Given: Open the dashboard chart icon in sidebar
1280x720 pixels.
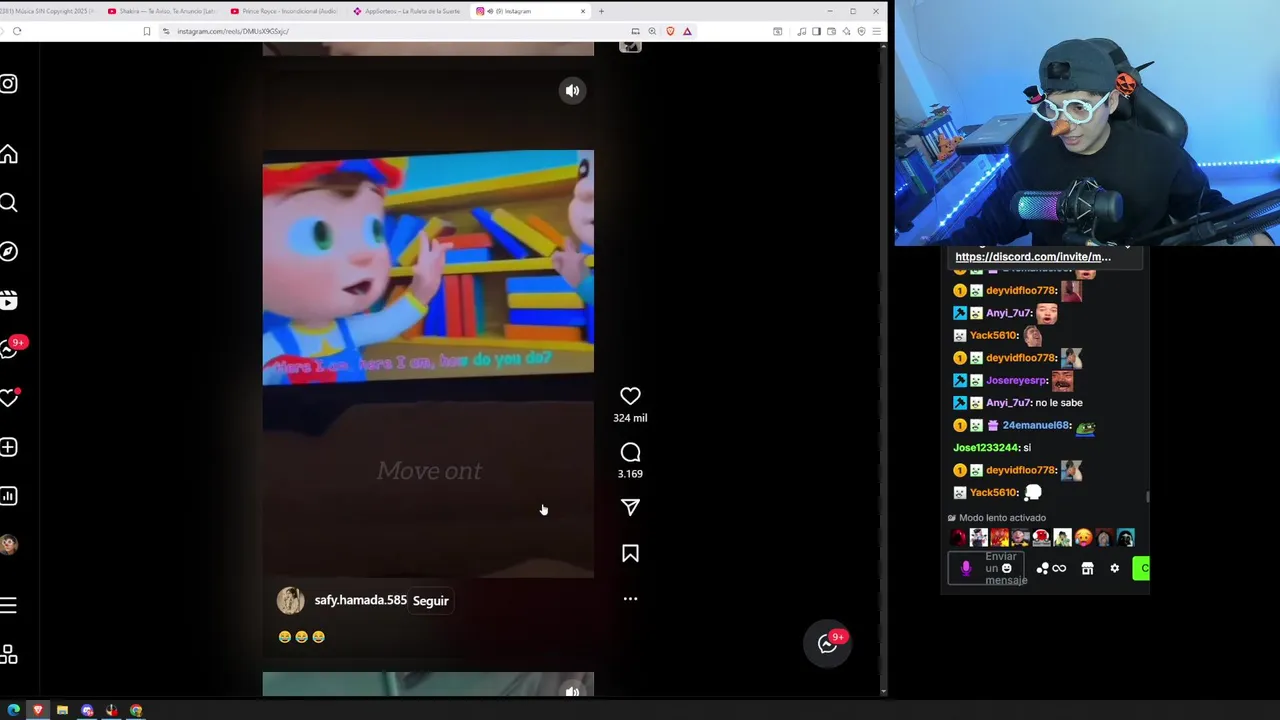Looking at the screenshot, I should [x=9, y=496].
